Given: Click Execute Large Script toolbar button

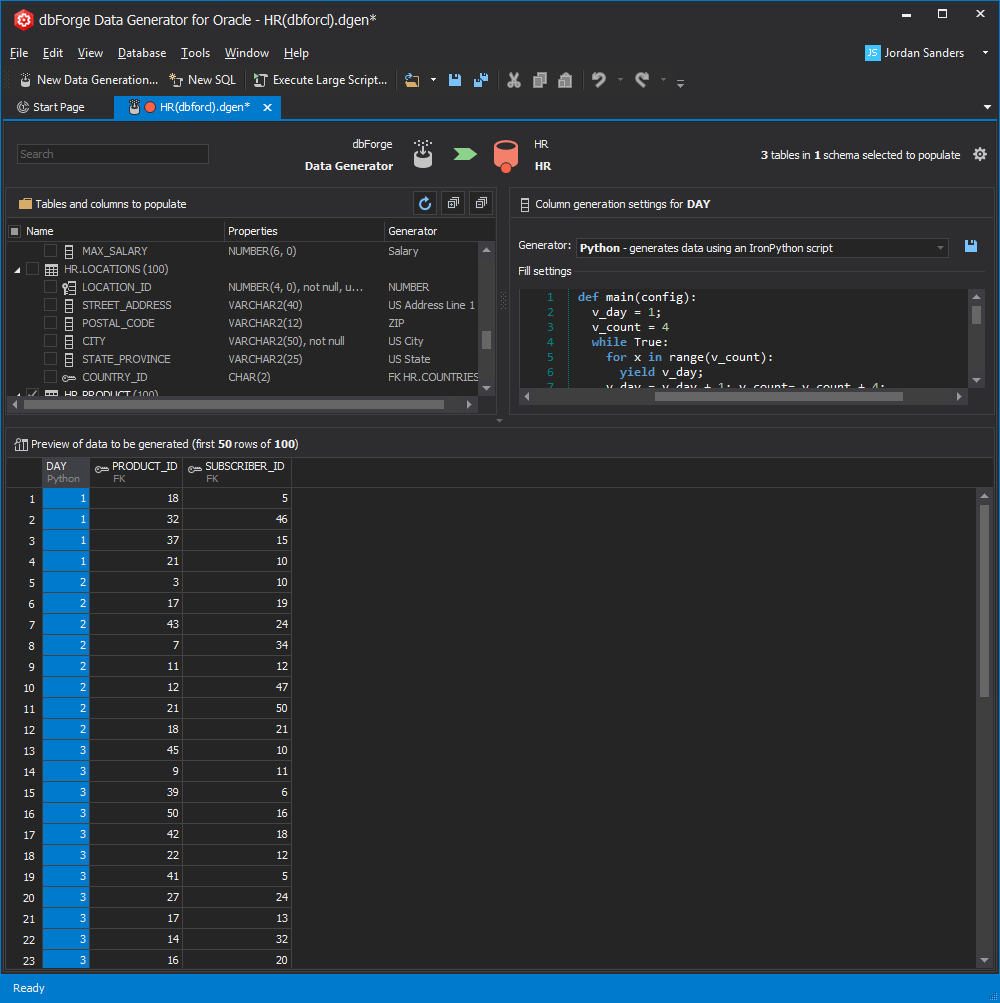Looking at the screenshot, I should coord(321,80).
